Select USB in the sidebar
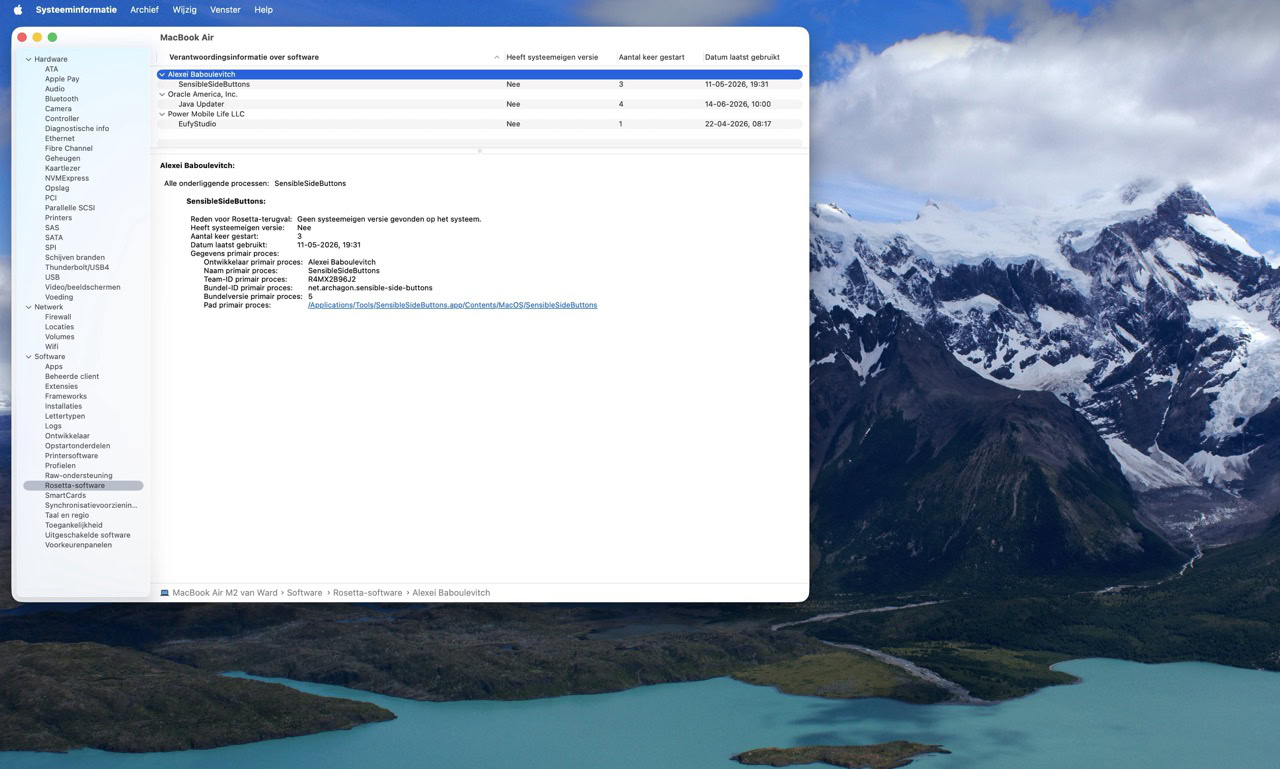 coord(52,277)
